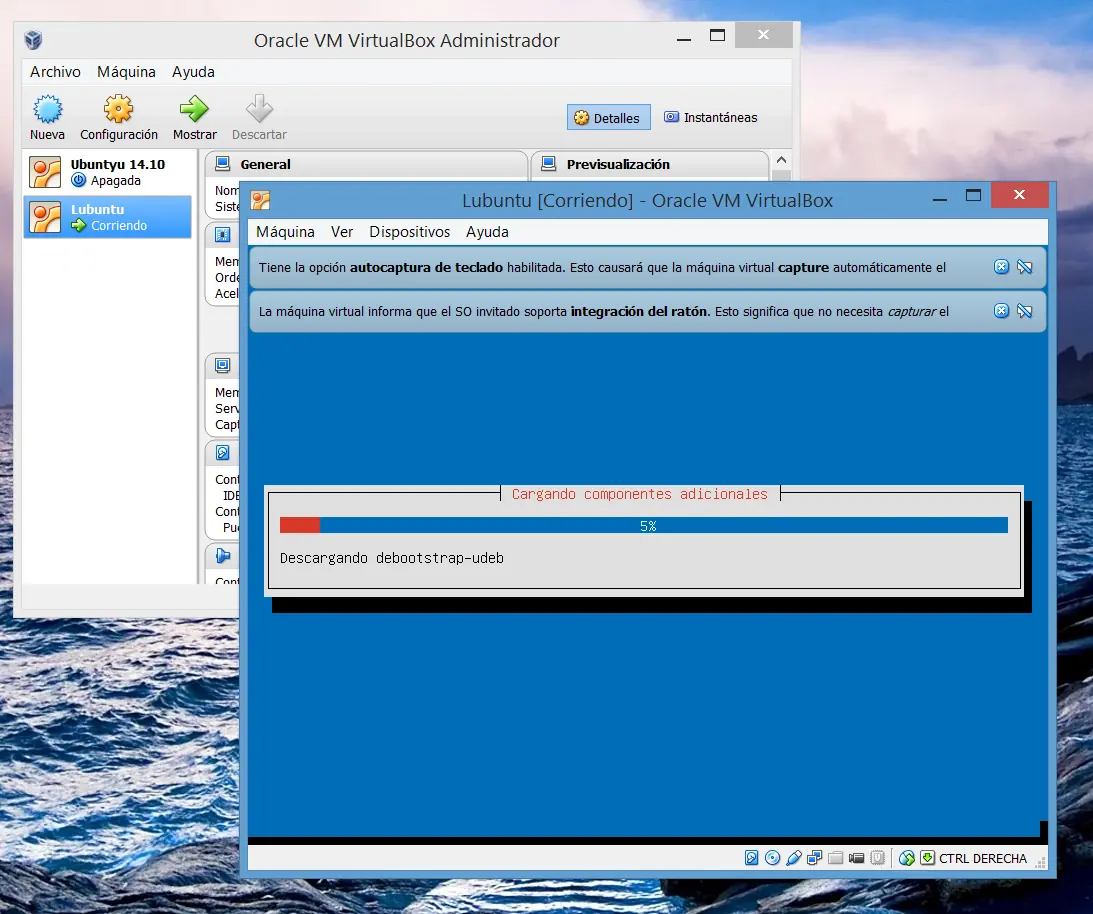Click the shared folders status icon
The height and width of the screenshot is (914, 1093).
click(x=835, y=858)
